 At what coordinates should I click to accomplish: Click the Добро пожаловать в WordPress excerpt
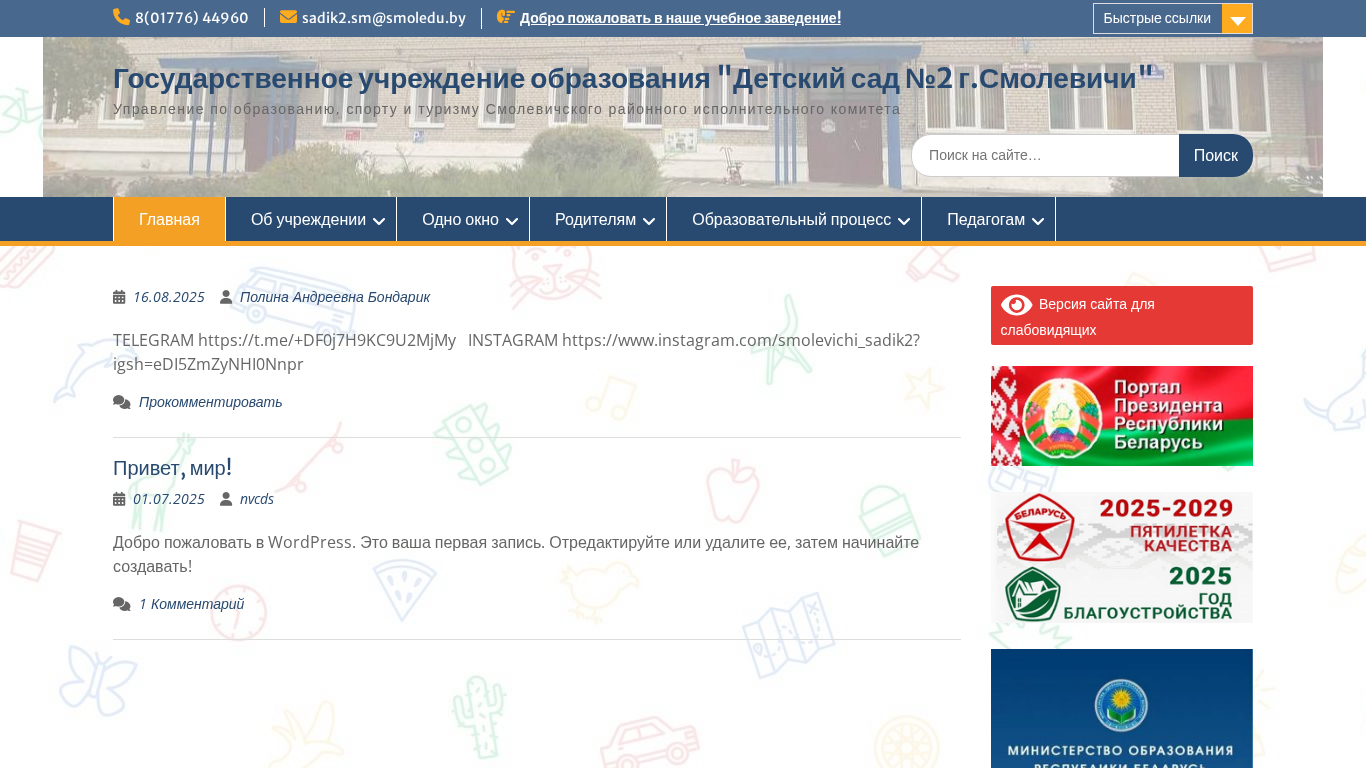[516, 554]
